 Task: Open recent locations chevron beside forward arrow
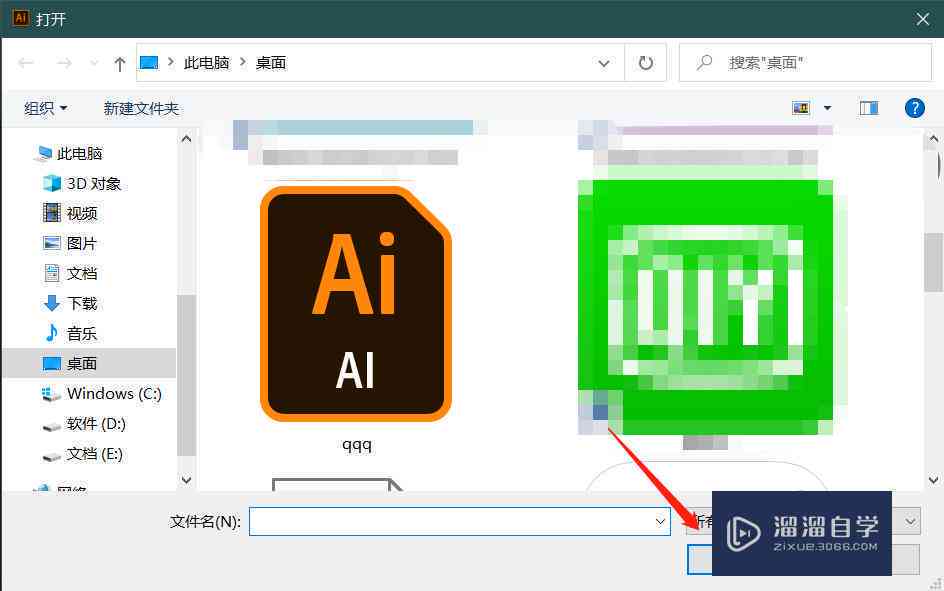[94, 63]
